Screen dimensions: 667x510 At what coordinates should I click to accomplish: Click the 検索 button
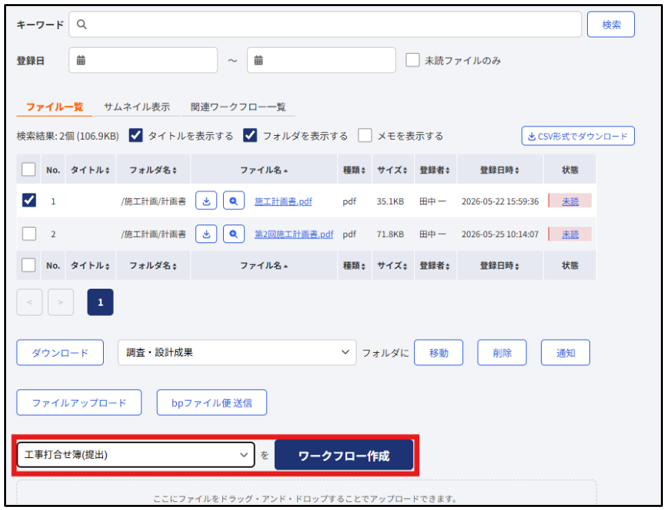(x=611, y=25)
